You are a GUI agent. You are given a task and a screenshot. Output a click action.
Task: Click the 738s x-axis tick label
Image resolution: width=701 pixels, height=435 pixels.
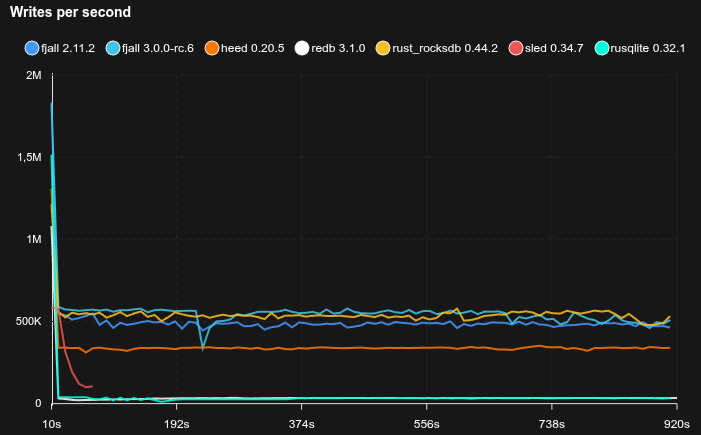(552, 423)
